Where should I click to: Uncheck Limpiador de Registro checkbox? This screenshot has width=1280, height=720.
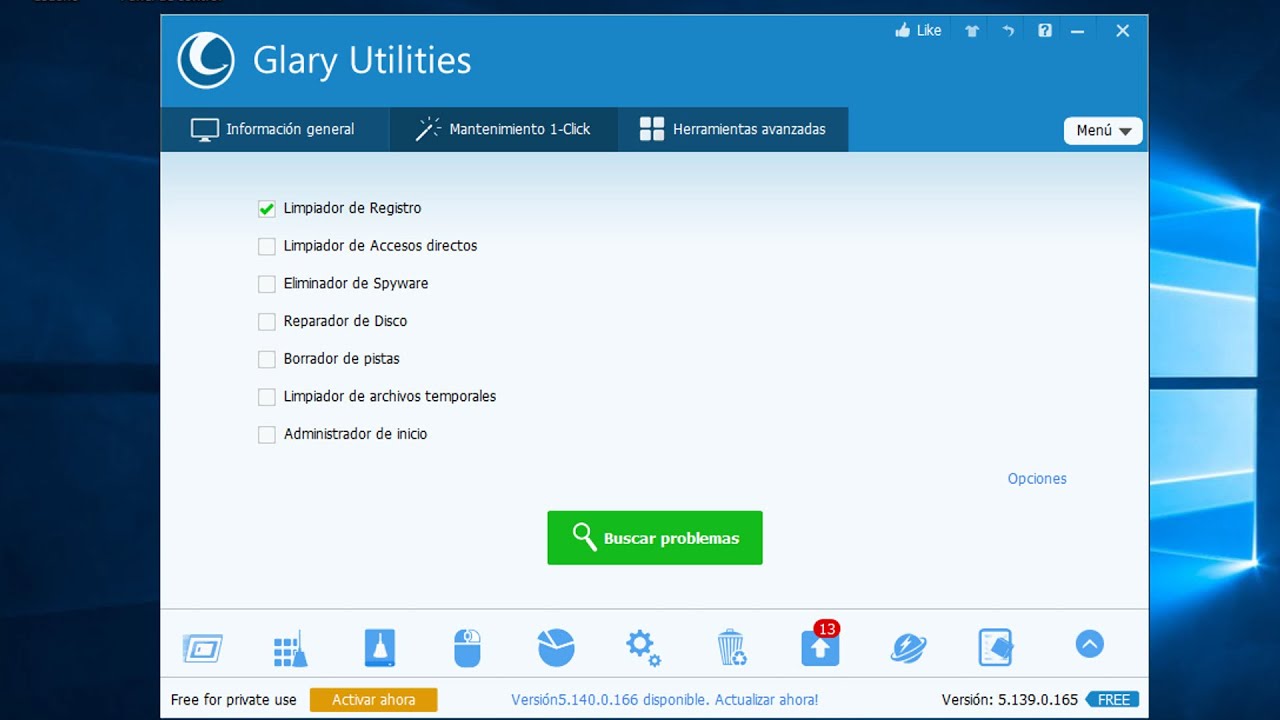click(267, 208)
